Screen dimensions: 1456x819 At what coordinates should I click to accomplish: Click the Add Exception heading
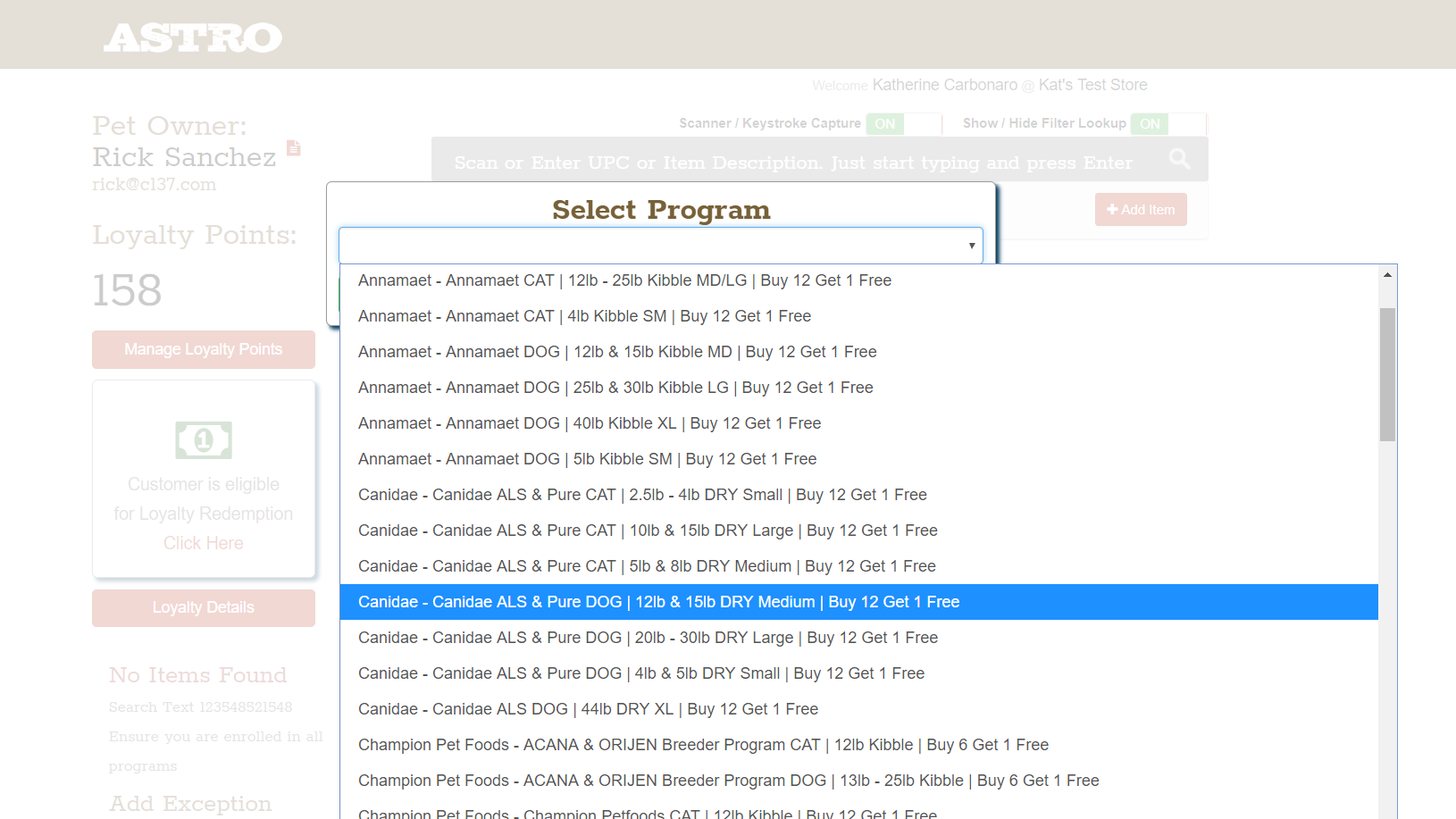tap(190, 804)
